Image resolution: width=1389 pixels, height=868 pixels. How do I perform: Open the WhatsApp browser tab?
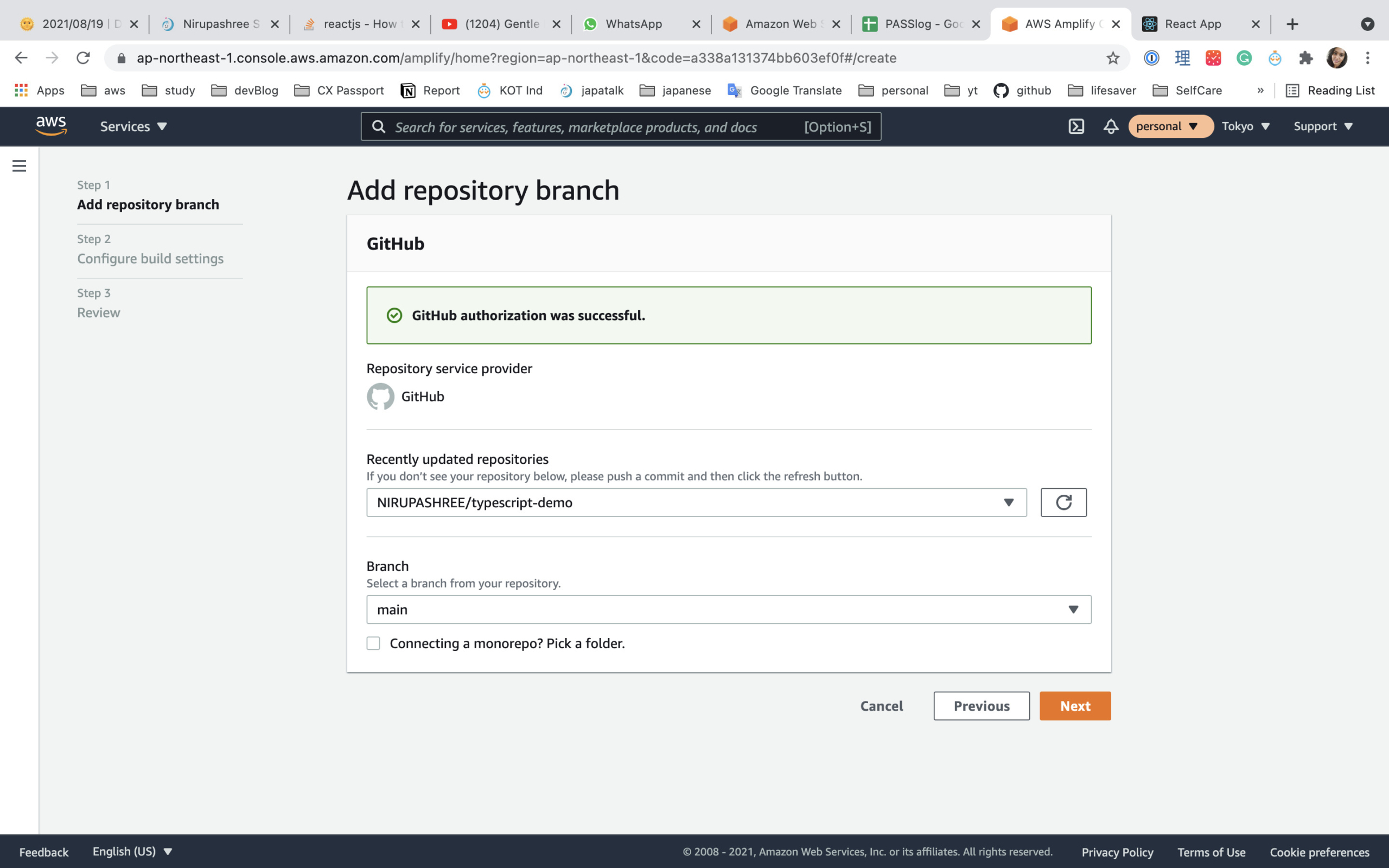point(633,23)
